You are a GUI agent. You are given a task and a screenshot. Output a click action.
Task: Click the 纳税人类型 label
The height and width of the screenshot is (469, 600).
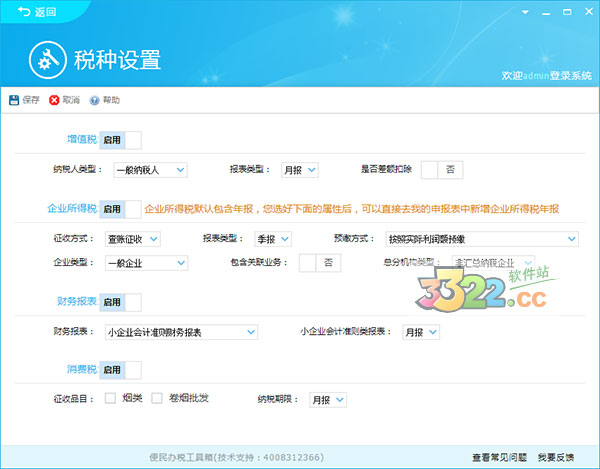(78, 169)
